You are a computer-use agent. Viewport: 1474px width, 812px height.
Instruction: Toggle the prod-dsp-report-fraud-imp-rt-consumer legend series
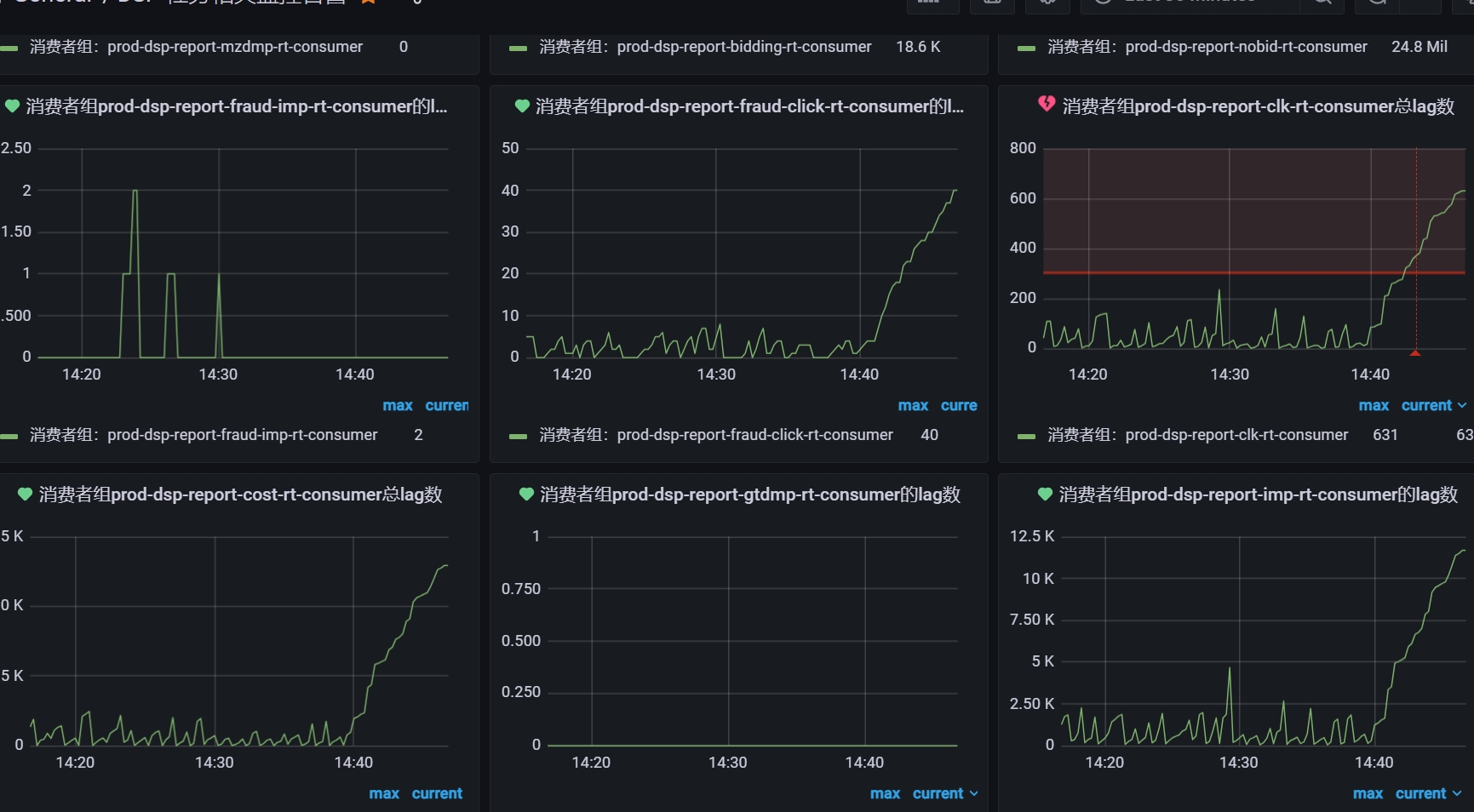coord(204,435)
